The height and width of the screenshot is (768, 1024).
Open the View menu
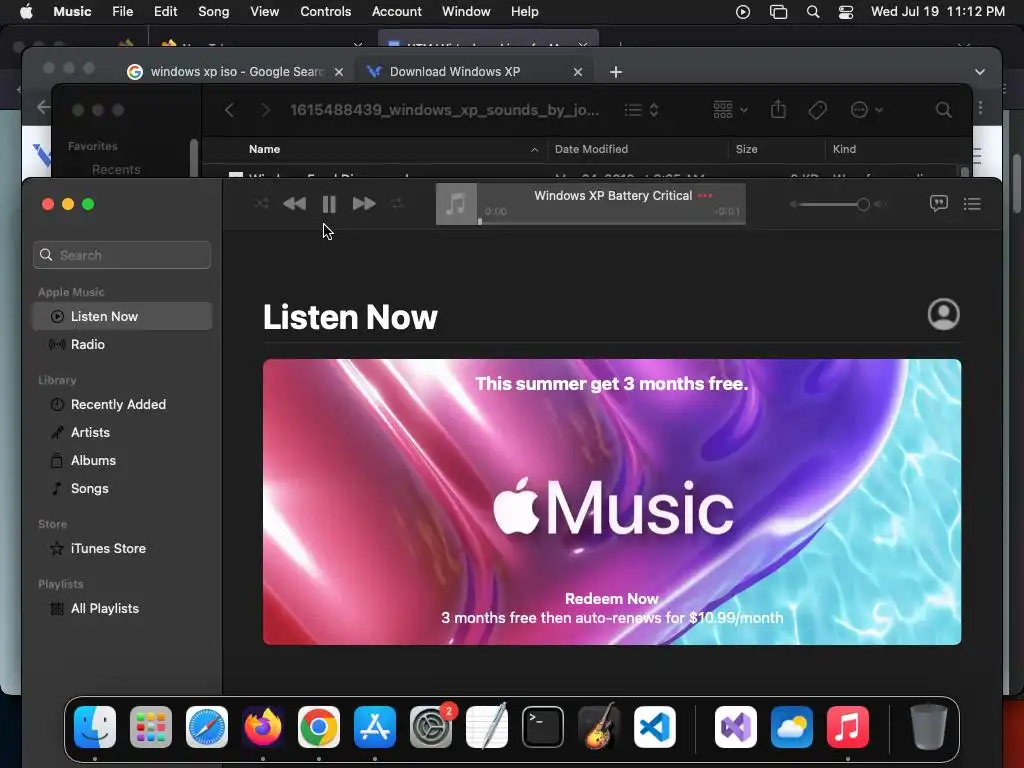click(x=264, y=11)
